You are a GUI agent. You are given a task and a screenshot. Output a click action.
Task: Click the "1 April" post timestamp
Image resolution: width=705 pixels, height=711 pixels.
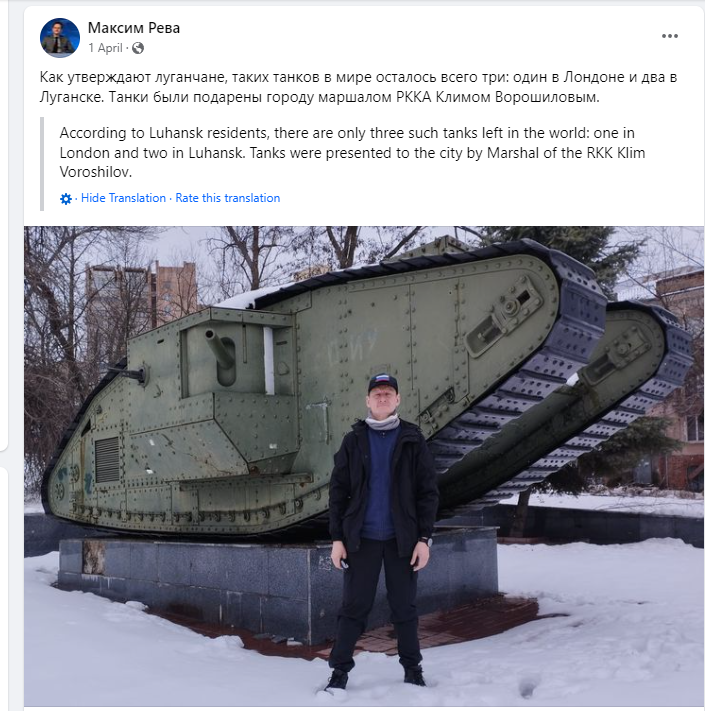click(x=105, y=48)
